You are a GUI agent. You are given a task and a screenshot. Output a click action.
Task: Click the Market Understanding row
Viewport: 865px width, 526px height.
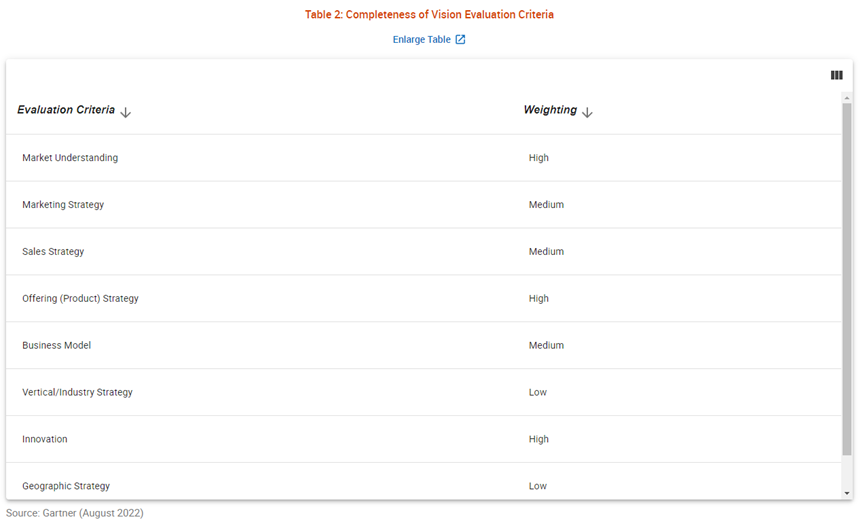[424, 158]
